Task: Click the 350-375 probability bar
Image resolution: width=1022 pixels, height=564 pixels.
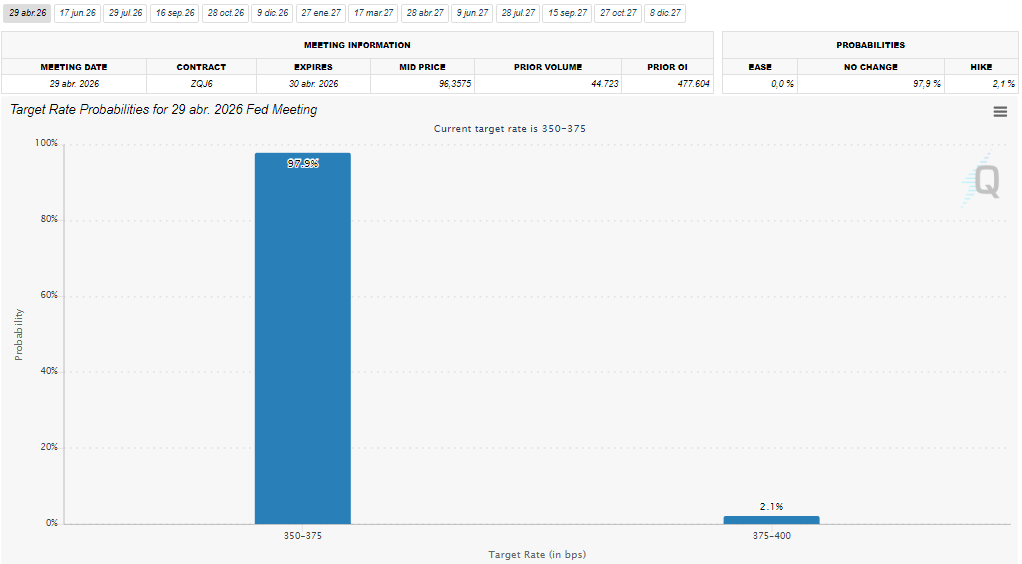Action: tap(303, 340)
